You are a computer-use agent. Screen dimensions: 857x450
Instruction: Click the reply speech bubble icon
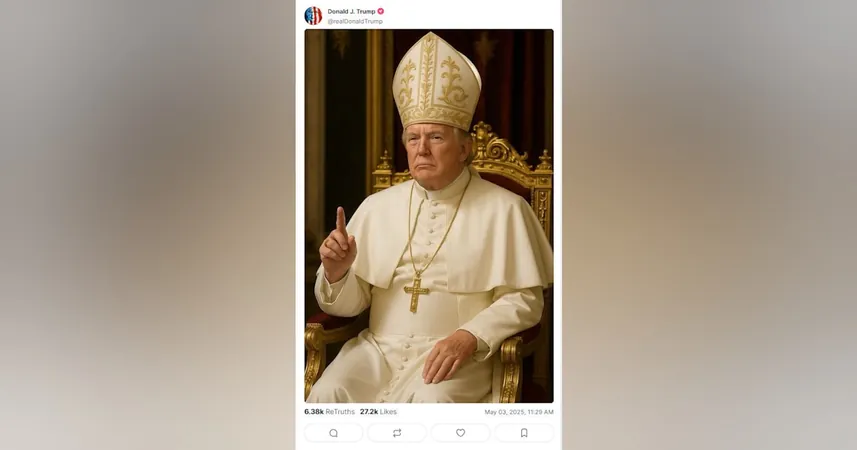click(x=333, y=433)
